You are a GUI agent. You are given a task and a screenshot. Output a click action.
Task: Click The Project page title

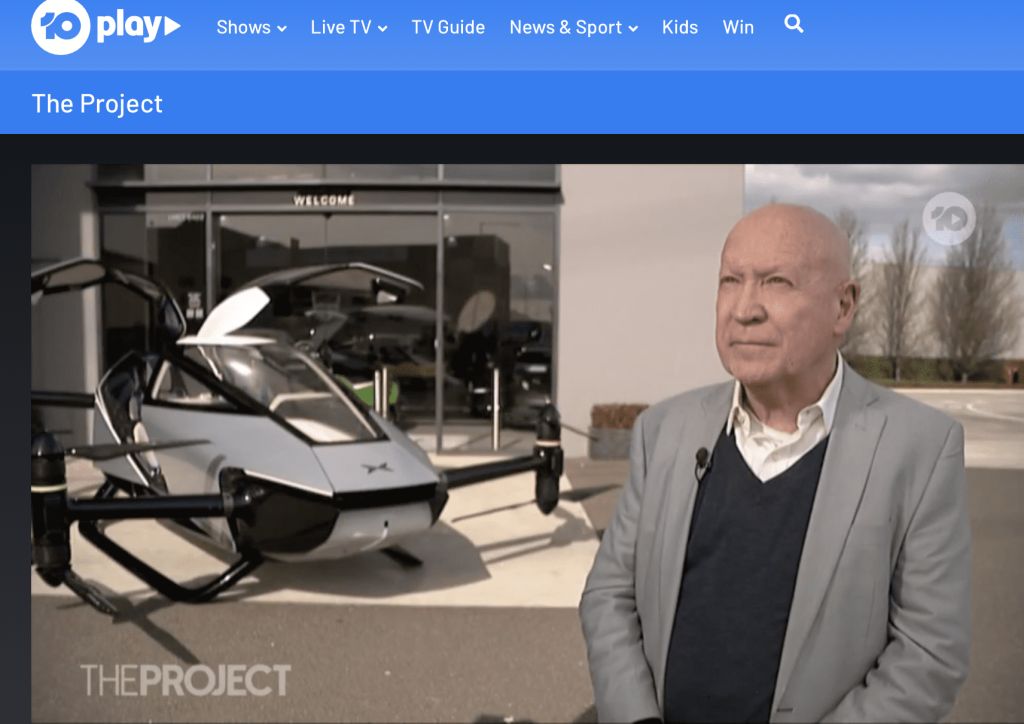(x=97, y=104)
